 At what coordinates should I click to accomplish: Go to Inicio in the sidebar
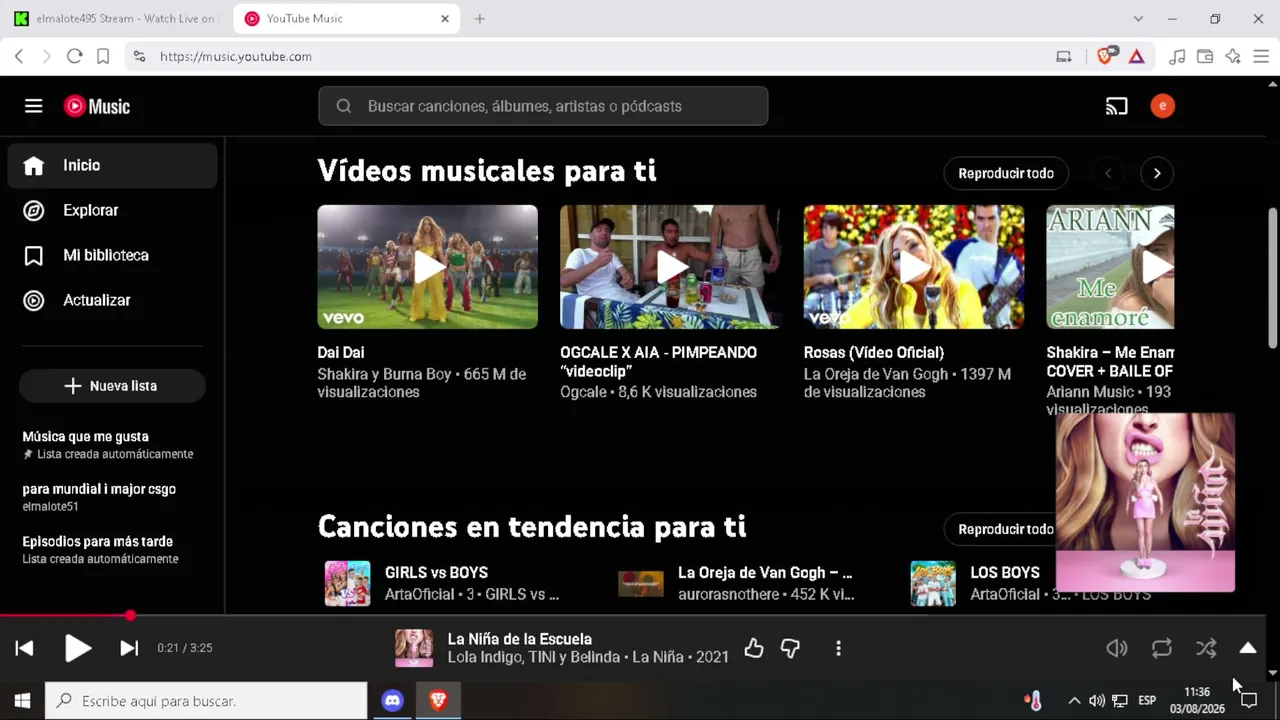pos(112,165)
